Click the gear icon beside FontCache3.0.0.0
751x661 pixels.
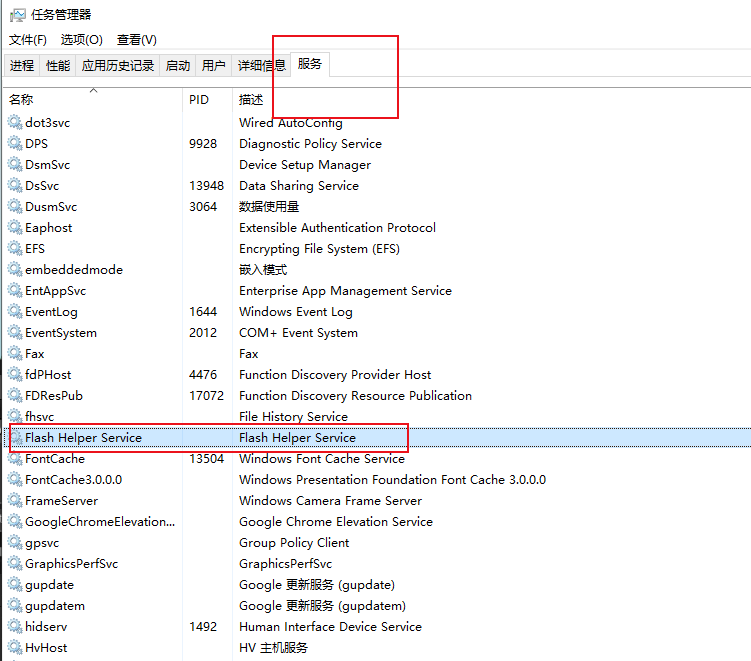click(15, 480)
